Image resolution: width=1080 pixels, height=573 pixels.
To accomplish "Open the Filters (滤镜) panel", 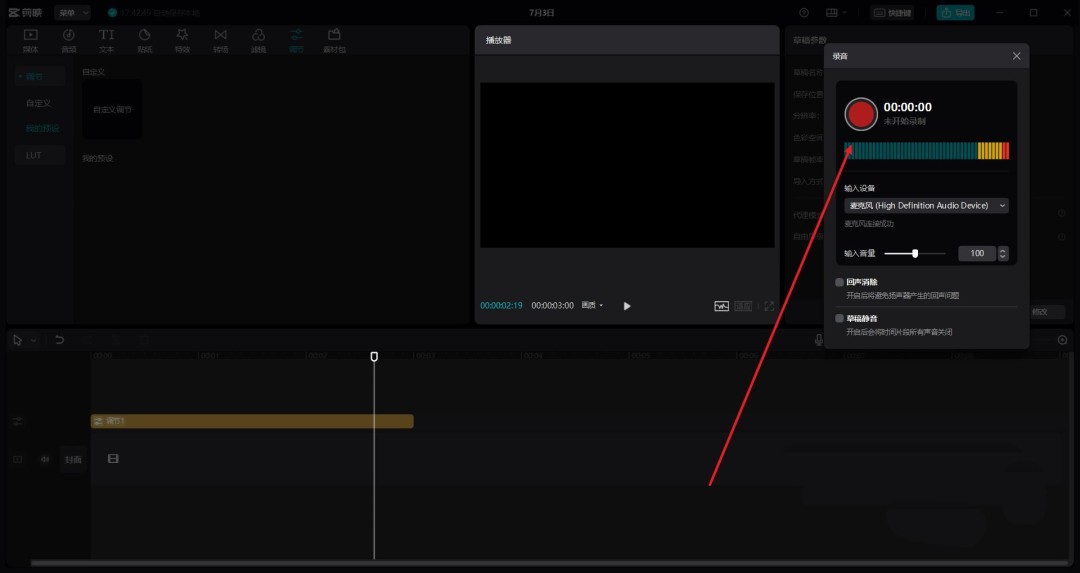I will [x=258, y=40].
